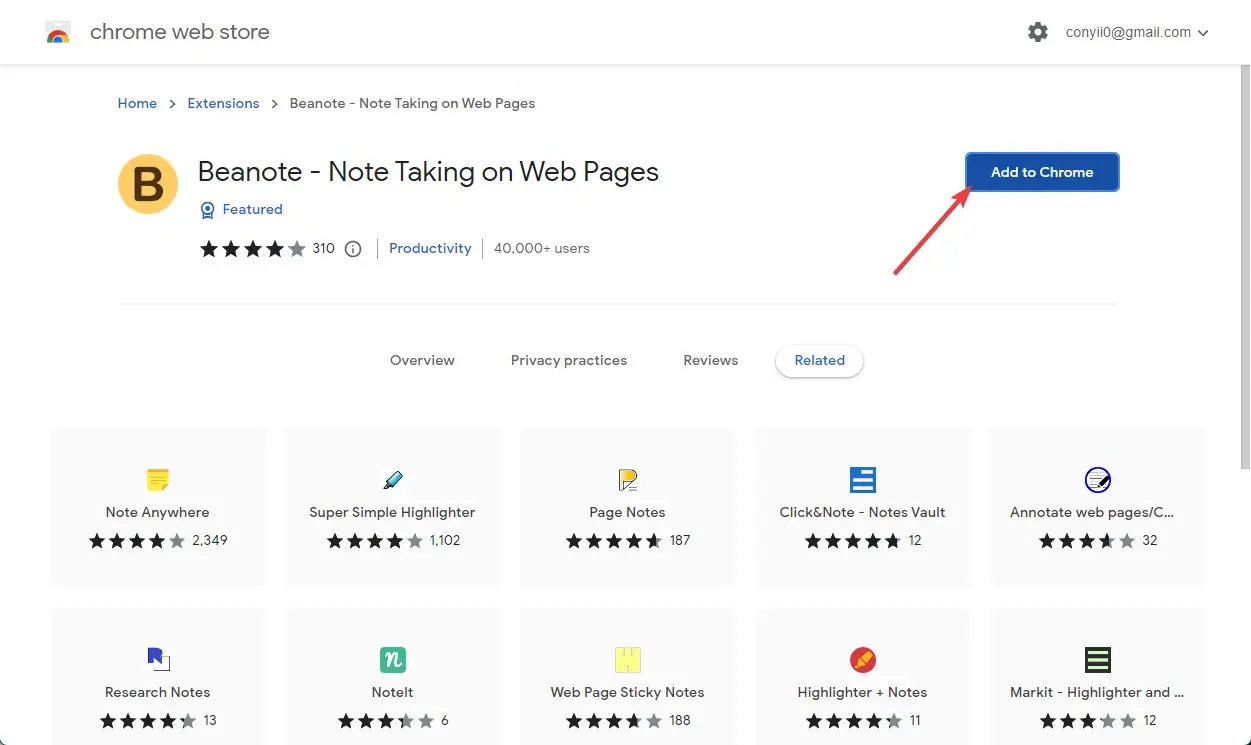
Task: Switch to the Reviews tab
Action: point(711,360)
